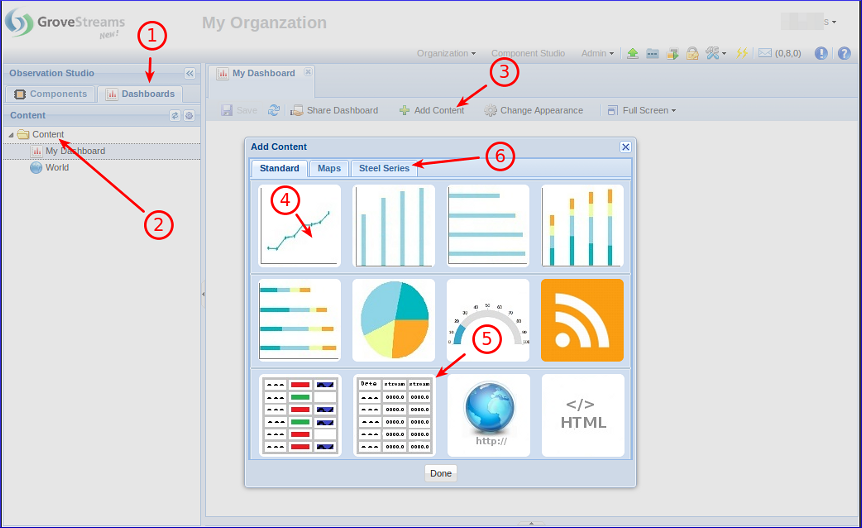The width and height of the screenshot is (862, 528).
Task: Click the refresh icon beside Save
Action: click(274, 110)
